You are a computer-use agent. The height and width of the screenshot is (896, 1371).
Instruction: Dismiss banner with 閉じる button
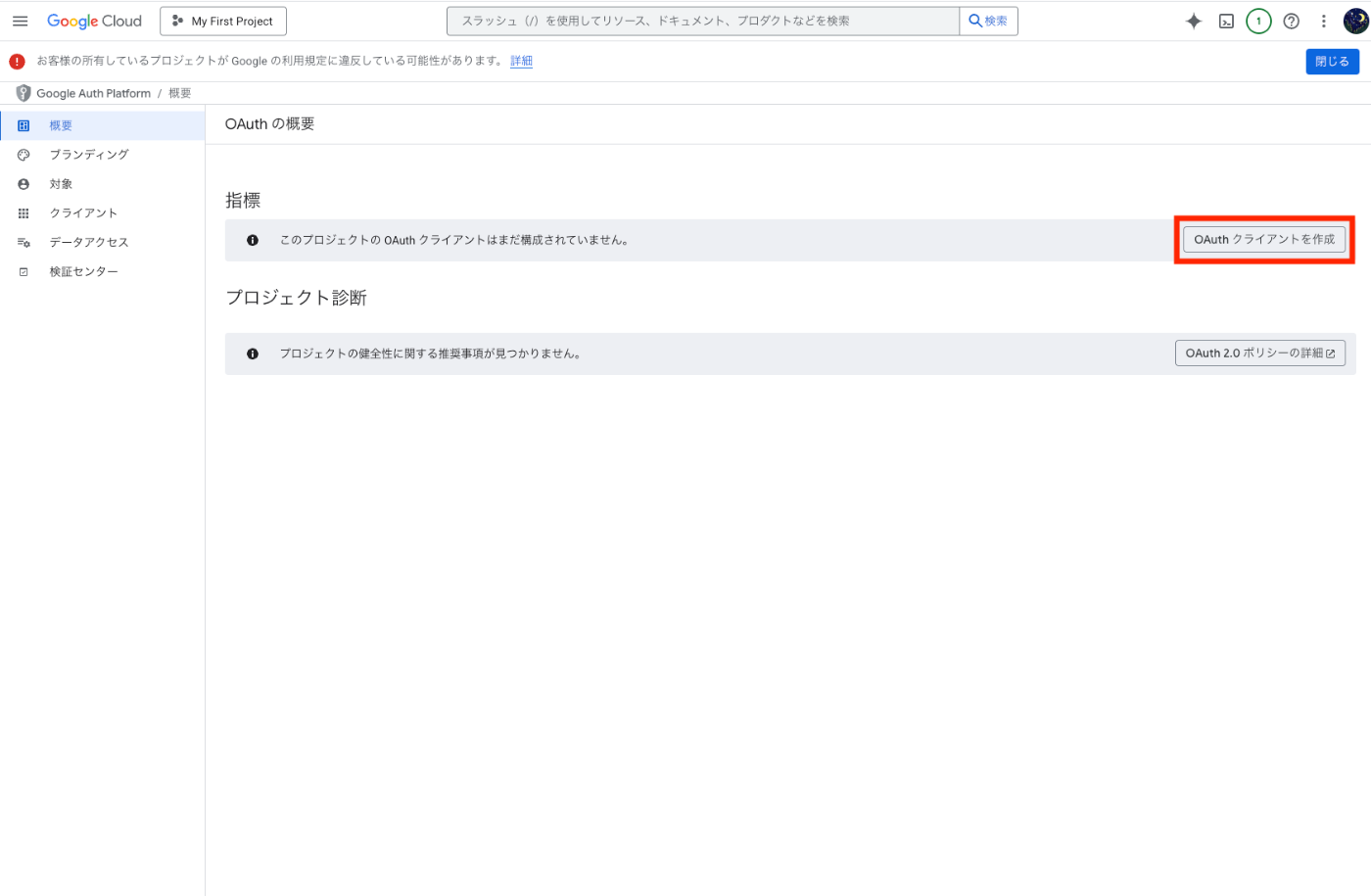(1332, 61)
